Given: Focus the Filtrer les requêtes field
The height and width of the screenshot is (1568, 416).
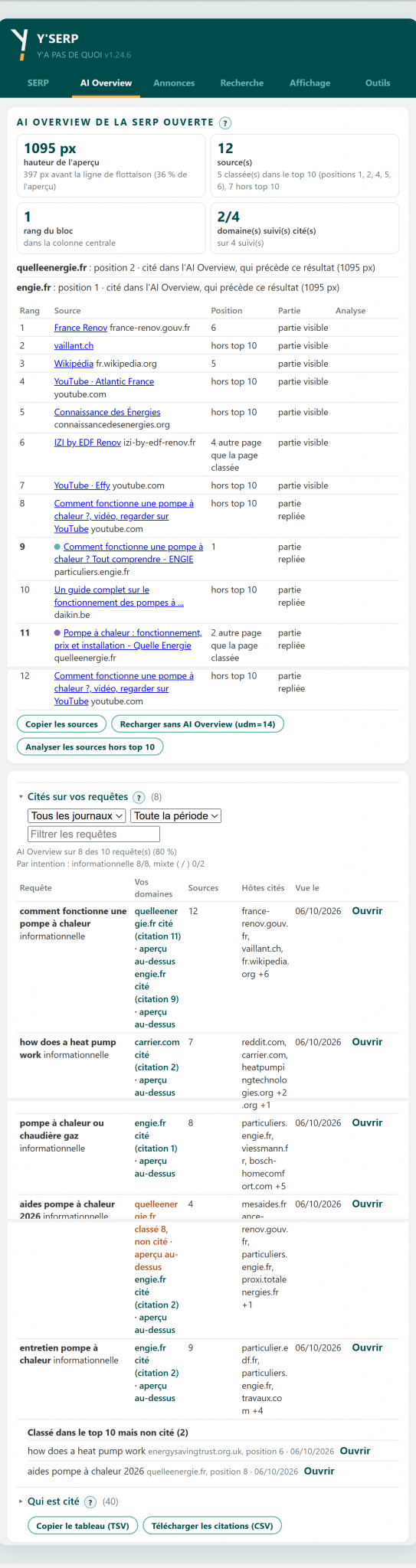Looking at the screenshot, I should point(93,835).
